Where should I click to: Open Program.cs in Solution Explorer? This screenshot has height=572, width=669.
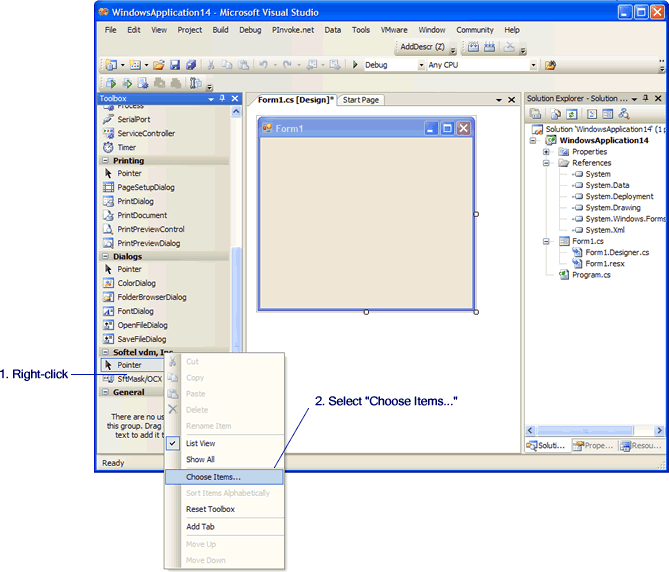click(591, 275)
